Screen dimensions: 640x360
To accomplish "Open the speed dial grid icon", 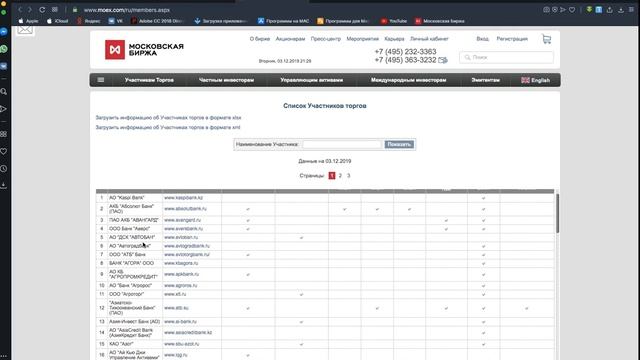I will pyautogui.click(x=55, y=9).
